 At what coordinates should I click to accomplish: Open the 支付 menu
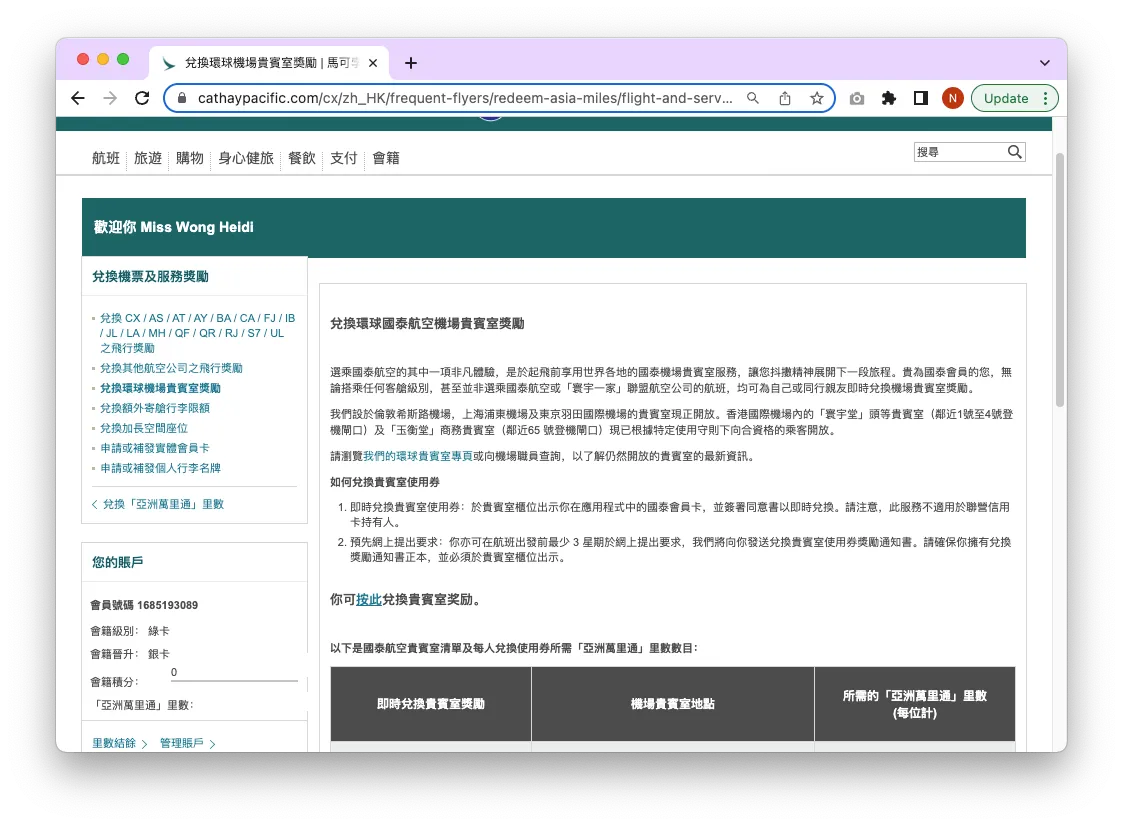pos(344,158)
